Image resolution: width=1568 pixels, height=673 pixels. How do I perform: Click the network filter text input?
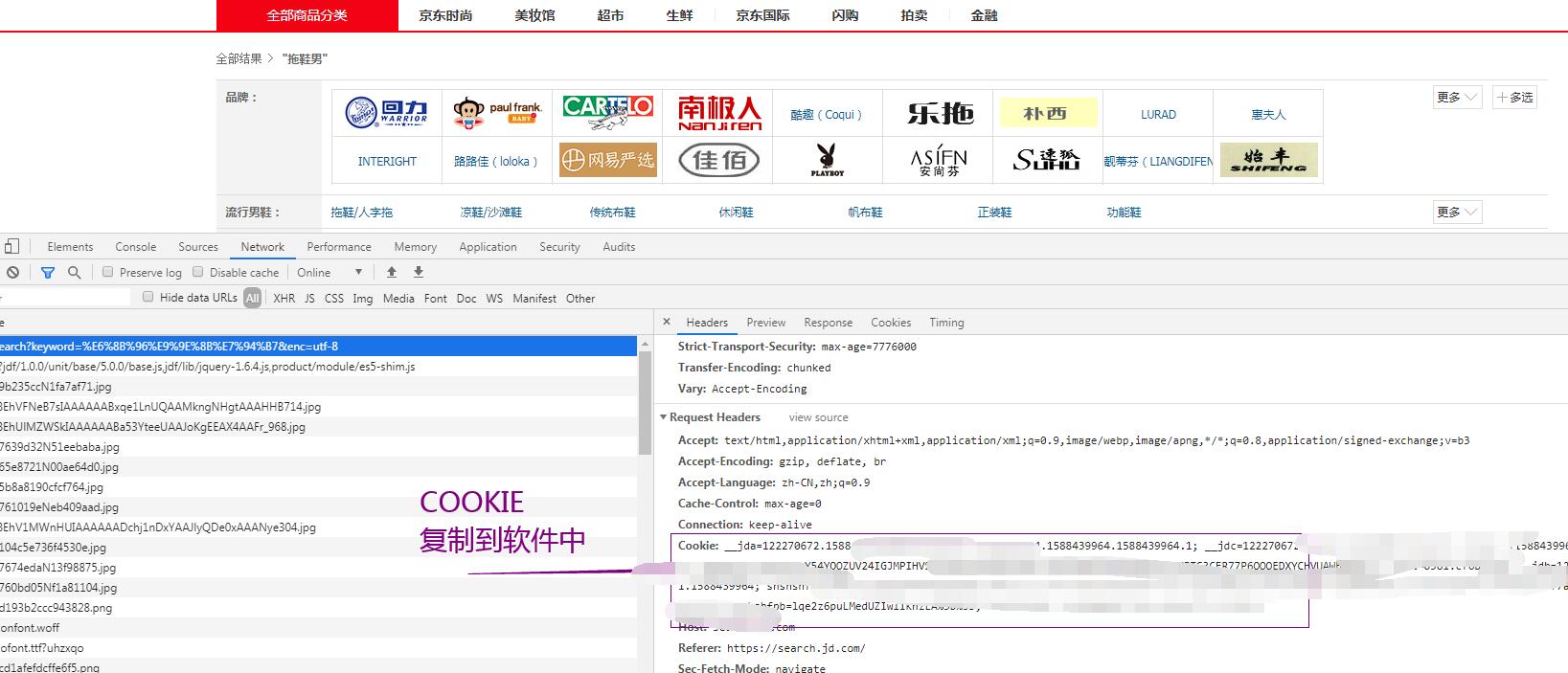tap(65, 298)
